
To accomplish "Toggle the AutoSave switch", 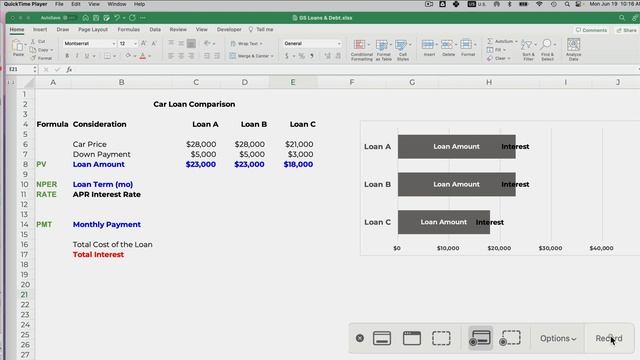I will pos(69,18).
